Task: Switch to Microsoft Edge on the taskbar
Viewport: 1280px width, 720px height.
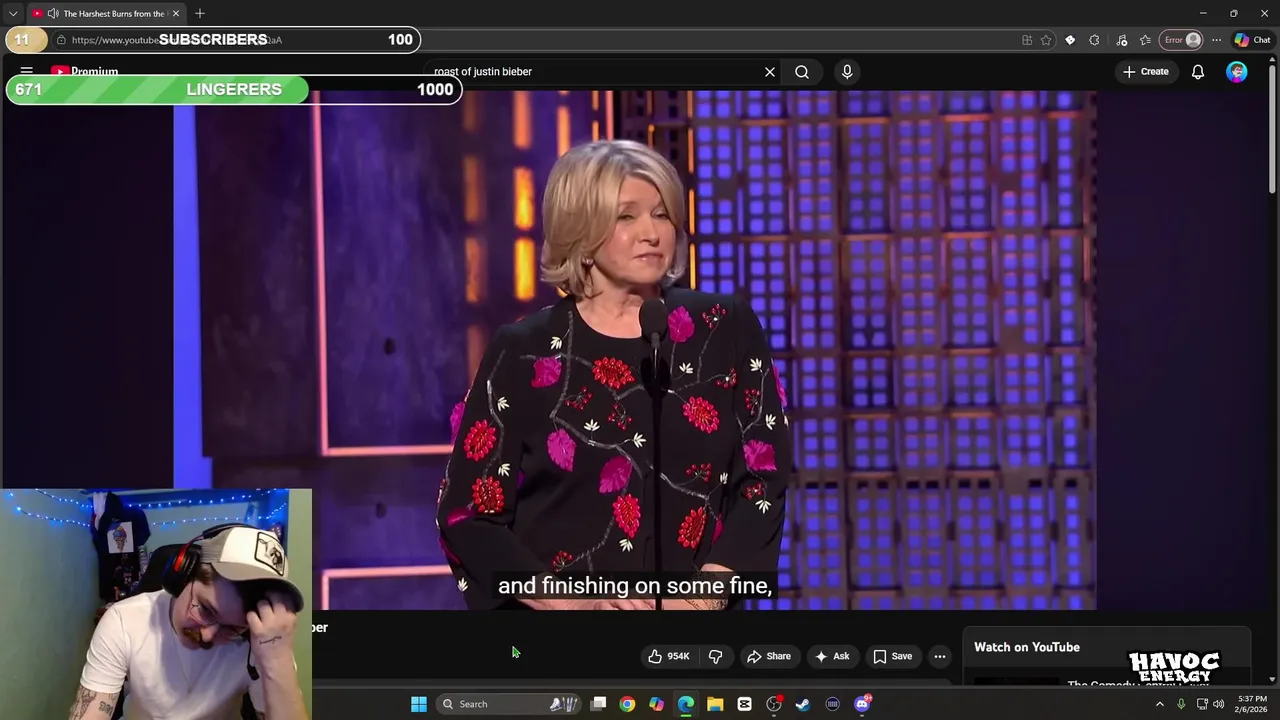Action: 686,704
